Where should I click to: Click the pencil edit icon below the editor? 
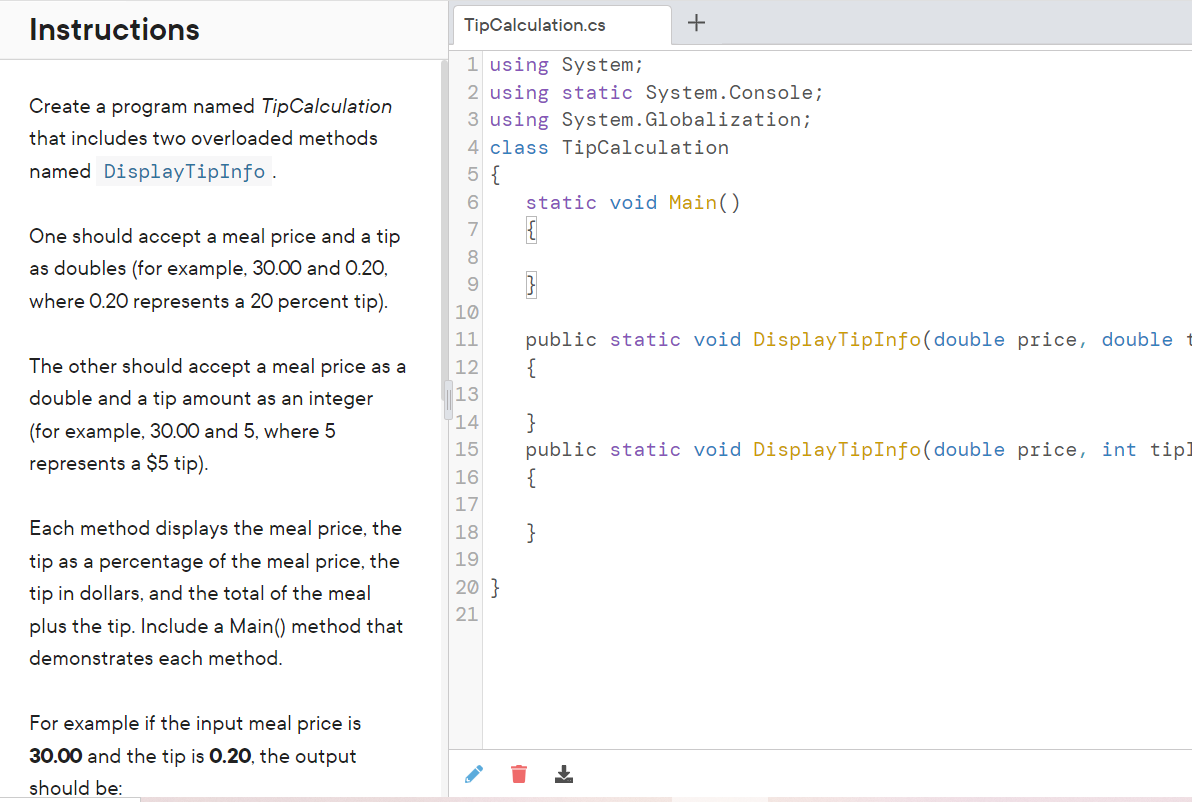[474, 774]
